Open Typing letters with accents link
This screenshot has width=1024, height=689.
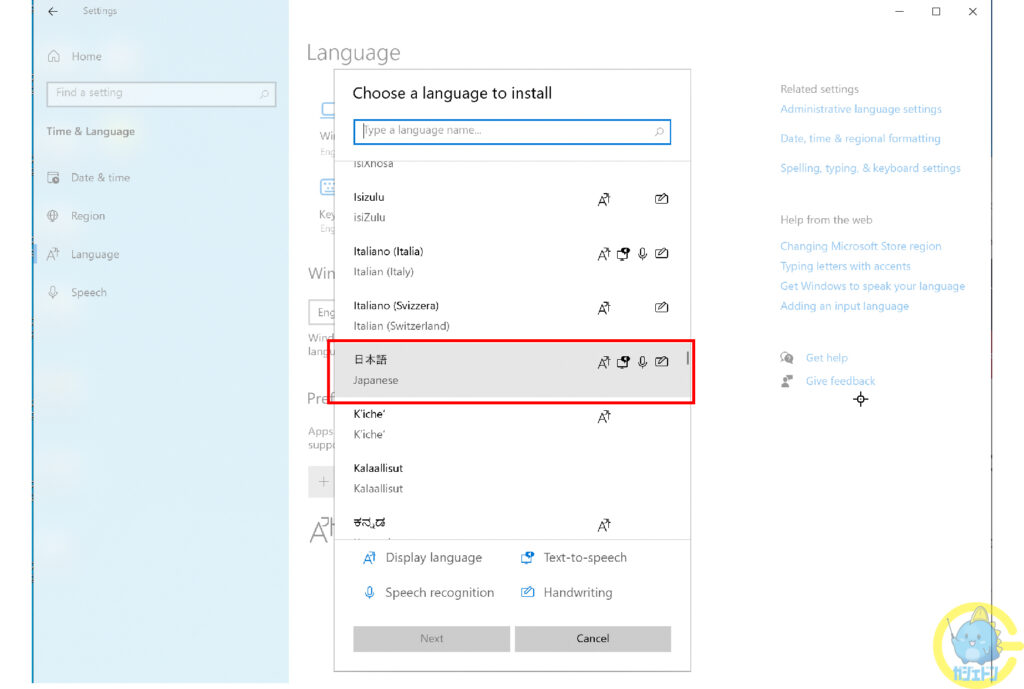click(845, 266)
